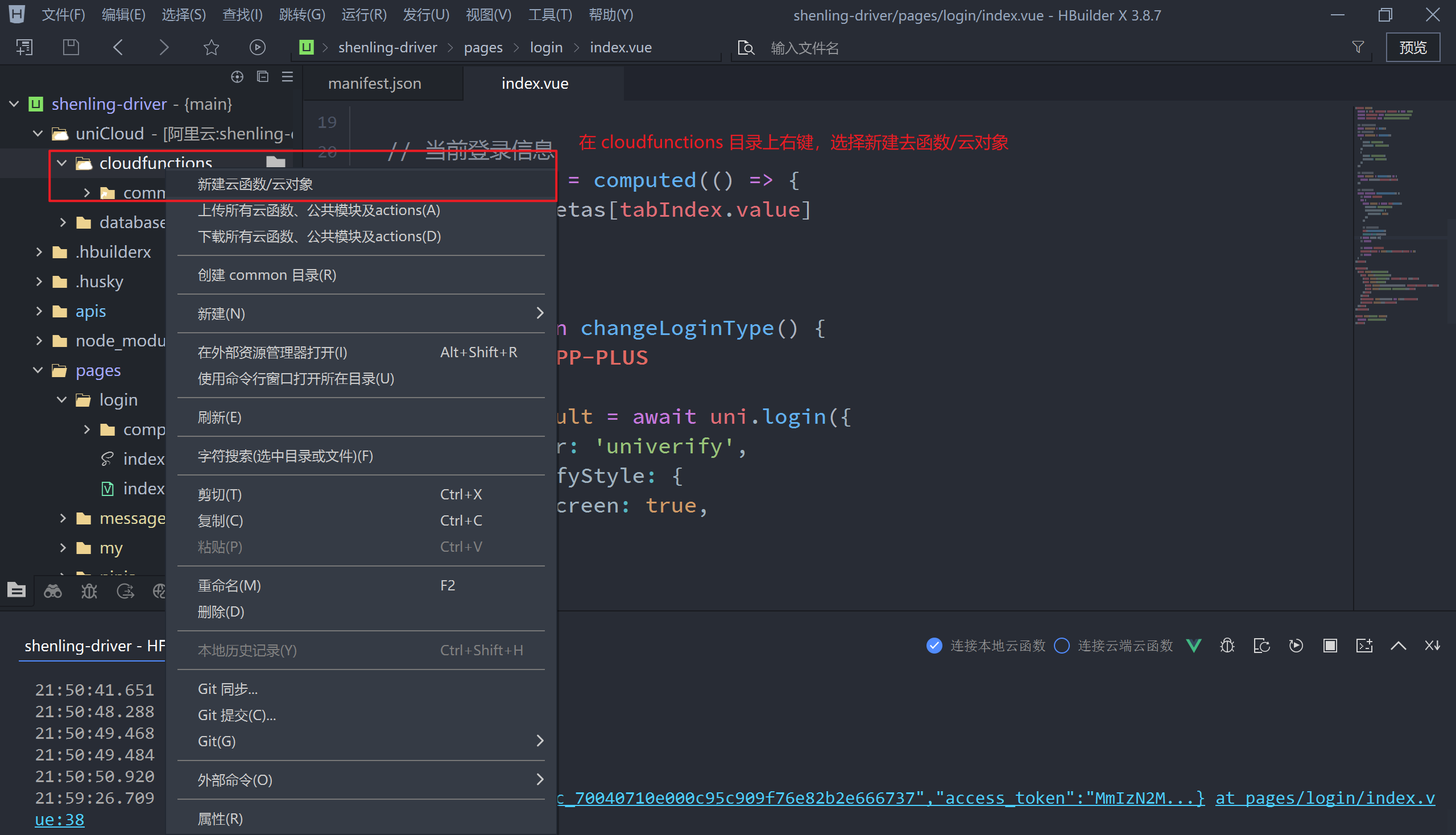This screenshot has width=1456, height=835.
Task: Click the navigate back arrow
Action: [118, 47]
